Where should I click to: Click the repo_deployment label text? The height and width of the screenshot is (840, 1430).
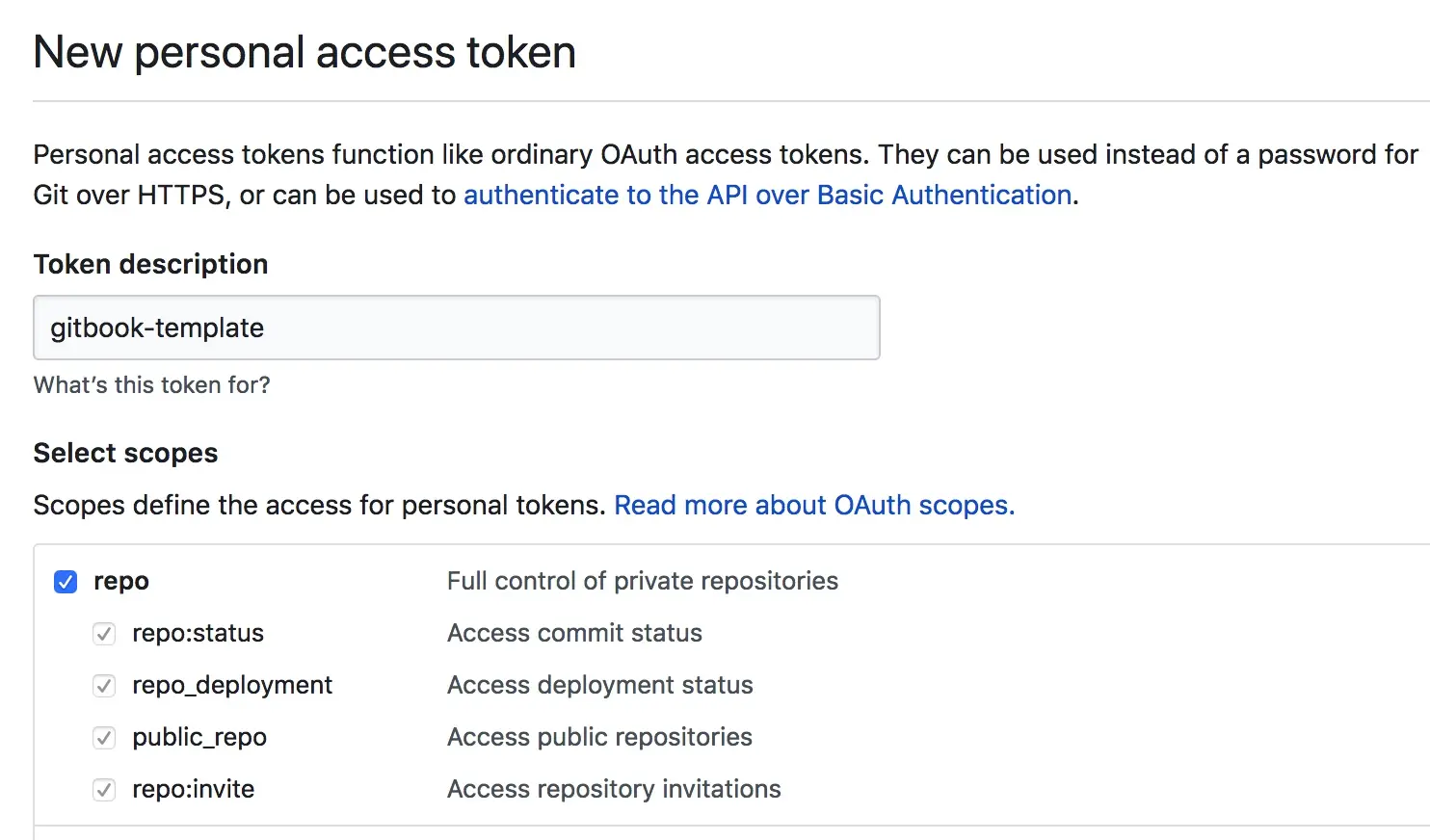[232, 685]
